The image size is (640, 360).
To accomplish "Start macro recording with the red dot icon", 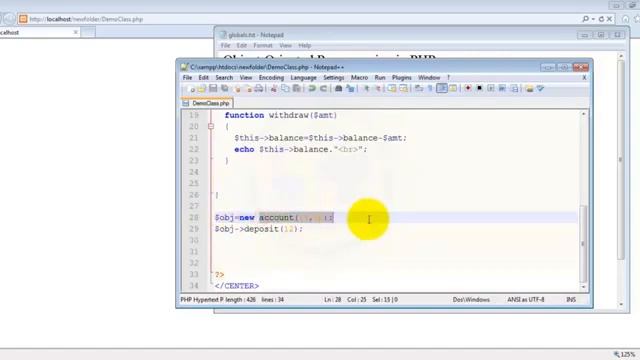I will 468,89.
